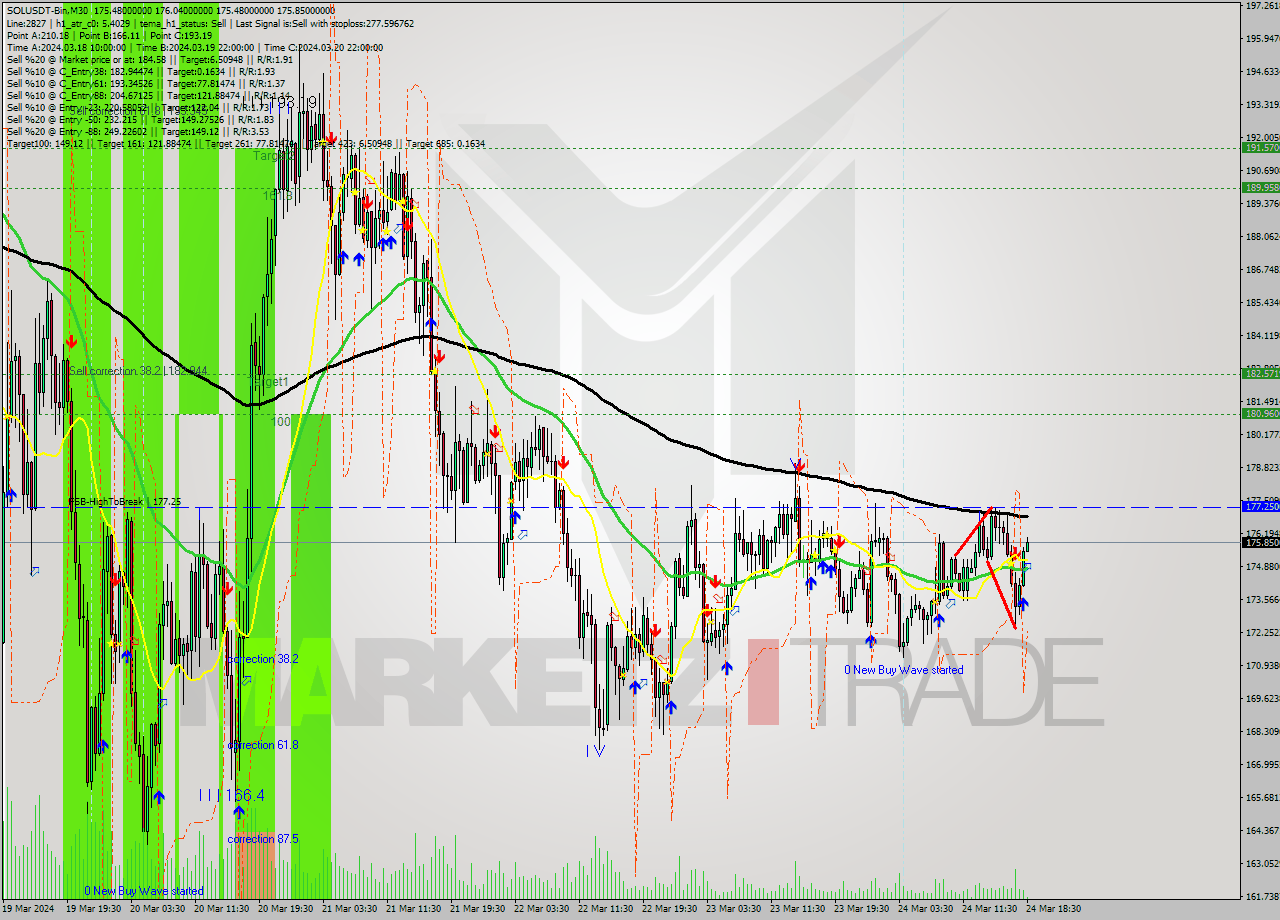Click the 173.566 price axis label
This screenshot has height=920, width=1280.
click(1263, 600)
